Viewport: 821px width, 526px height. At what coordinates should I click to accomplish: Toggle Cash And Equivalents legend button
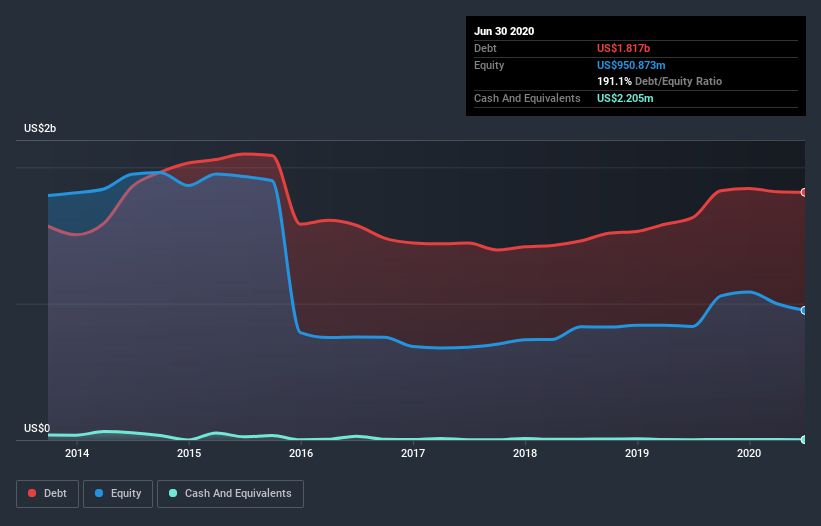[x=230, y=494]
